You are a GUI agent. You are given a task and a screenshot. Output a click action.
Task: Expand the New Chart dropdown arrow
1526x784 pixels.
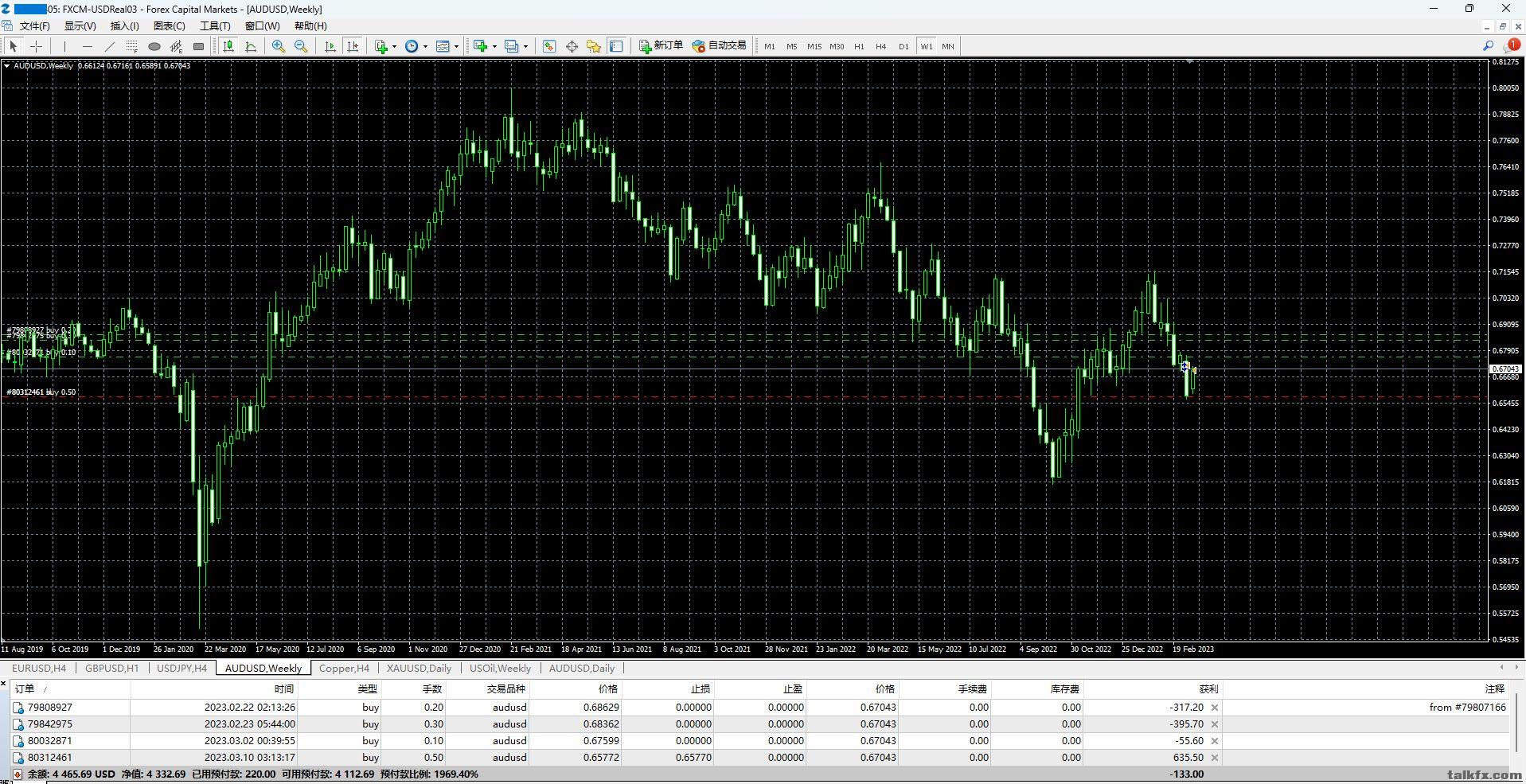click(494, 46)
